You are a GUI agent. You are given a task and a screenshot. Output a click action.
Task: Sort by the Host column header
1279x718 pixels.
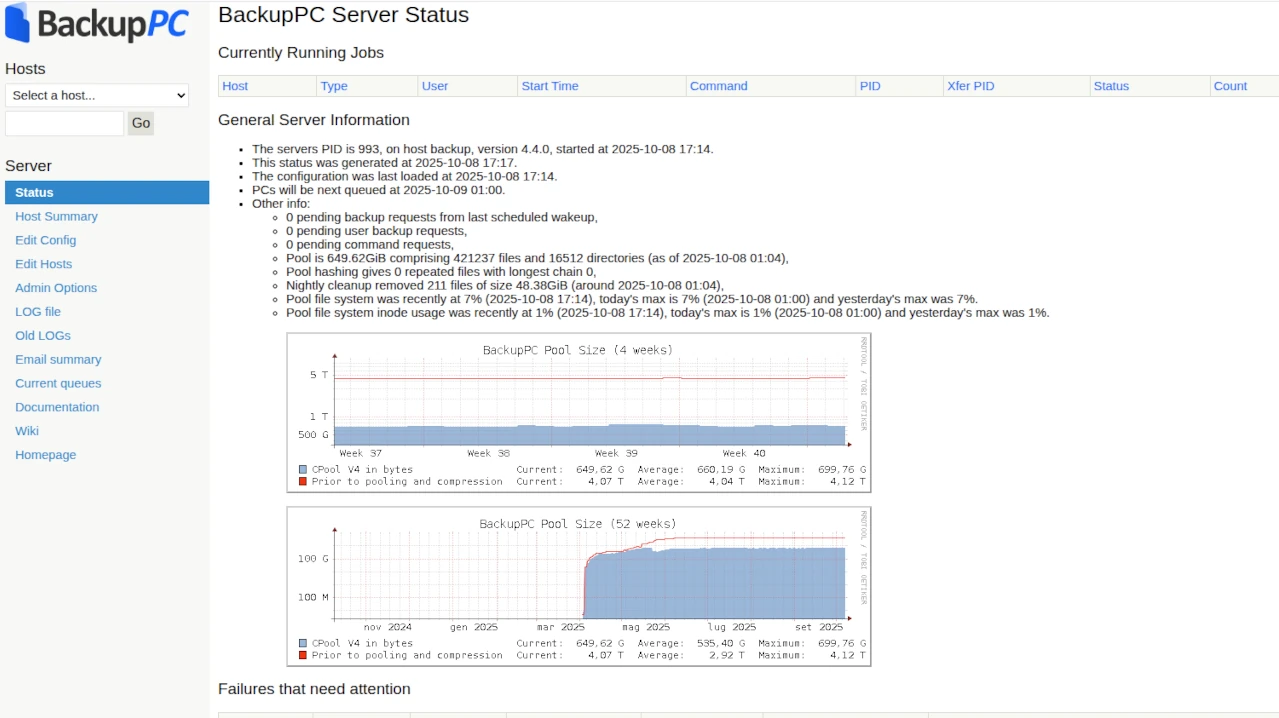tap(235, 86)
